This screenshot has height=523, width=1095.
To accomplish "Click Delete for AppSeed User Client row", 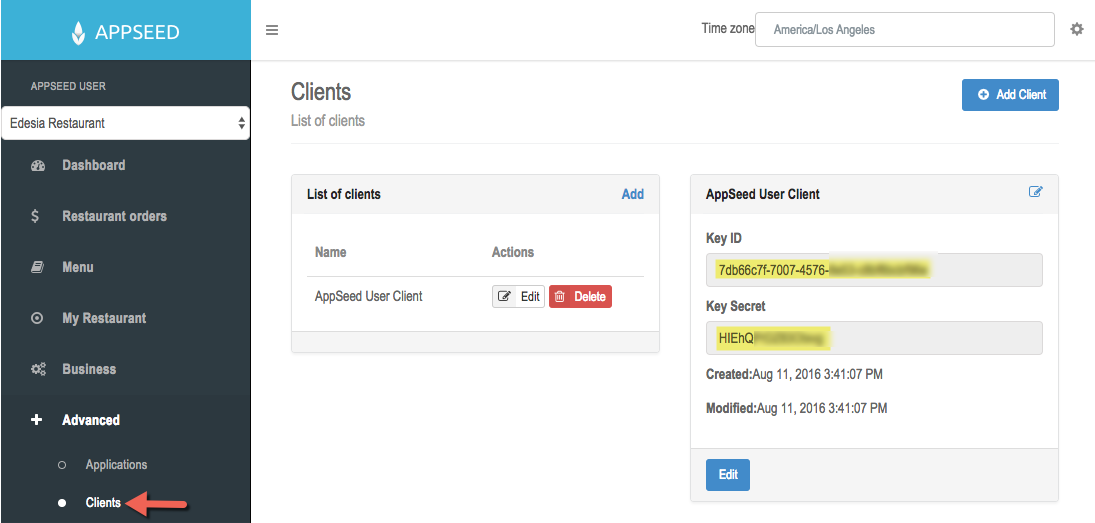I will tap(580, 297).
